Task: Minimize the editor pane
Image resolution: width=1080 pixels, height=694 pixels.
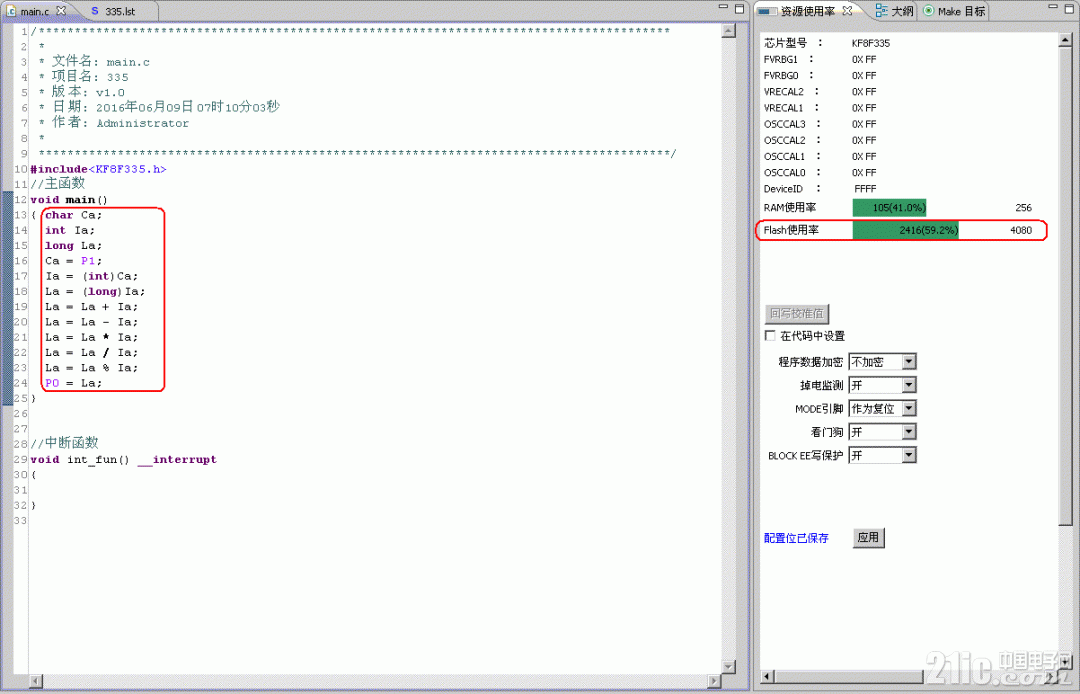Action: (724, 8)
